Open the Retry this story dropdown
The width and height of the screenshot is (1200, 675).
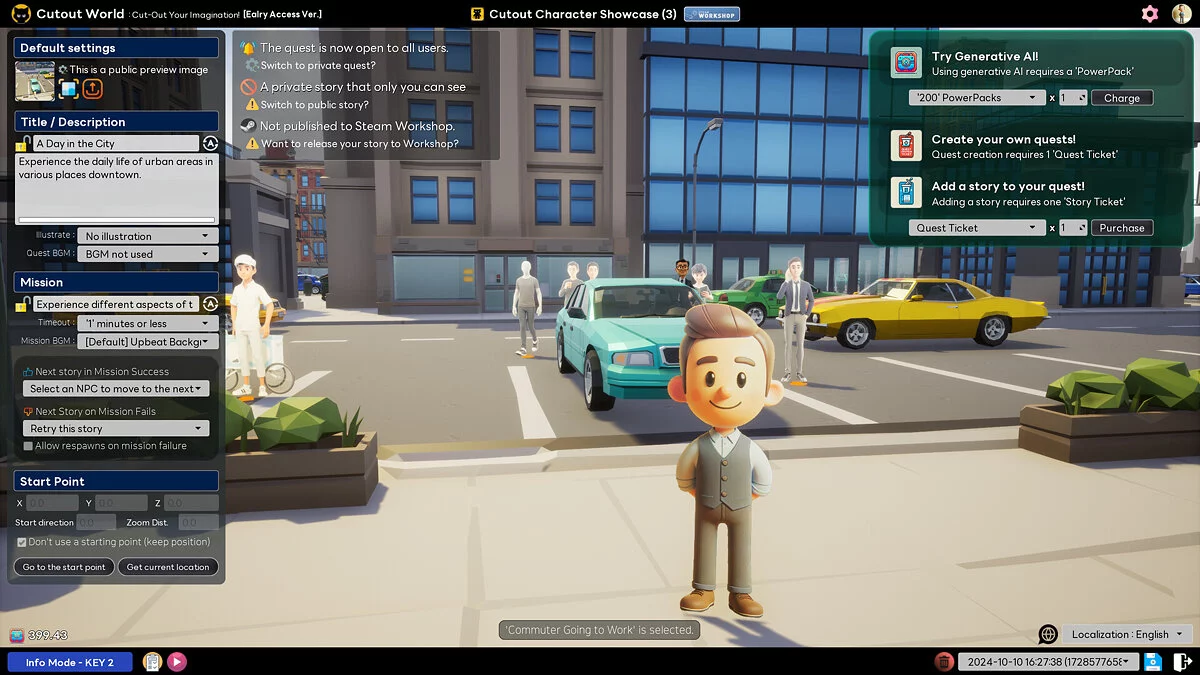point(115,429)
